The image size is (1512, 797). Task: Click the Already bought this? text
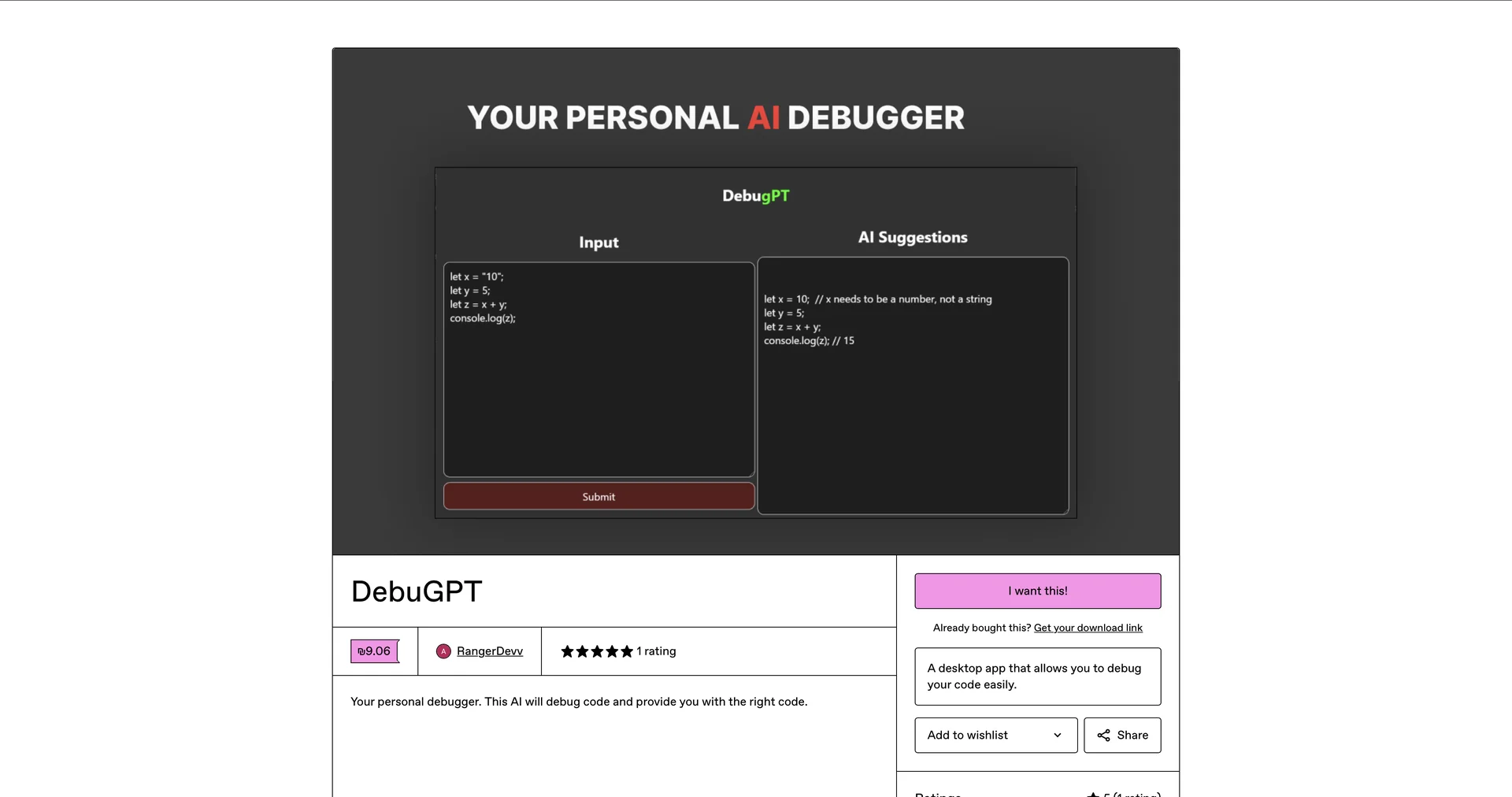[x=982, y=628]
